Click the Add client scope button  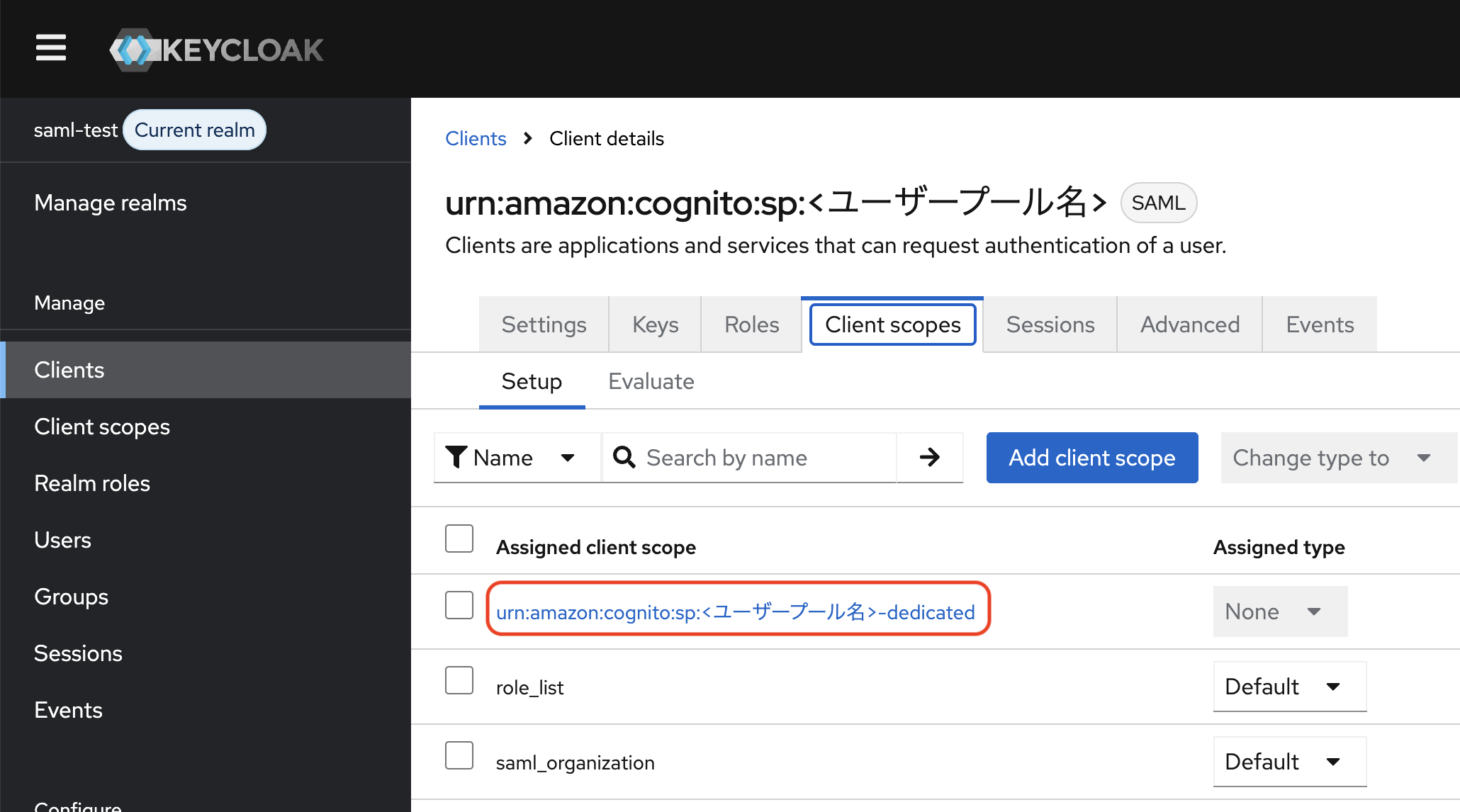(x=1092, y=458)
